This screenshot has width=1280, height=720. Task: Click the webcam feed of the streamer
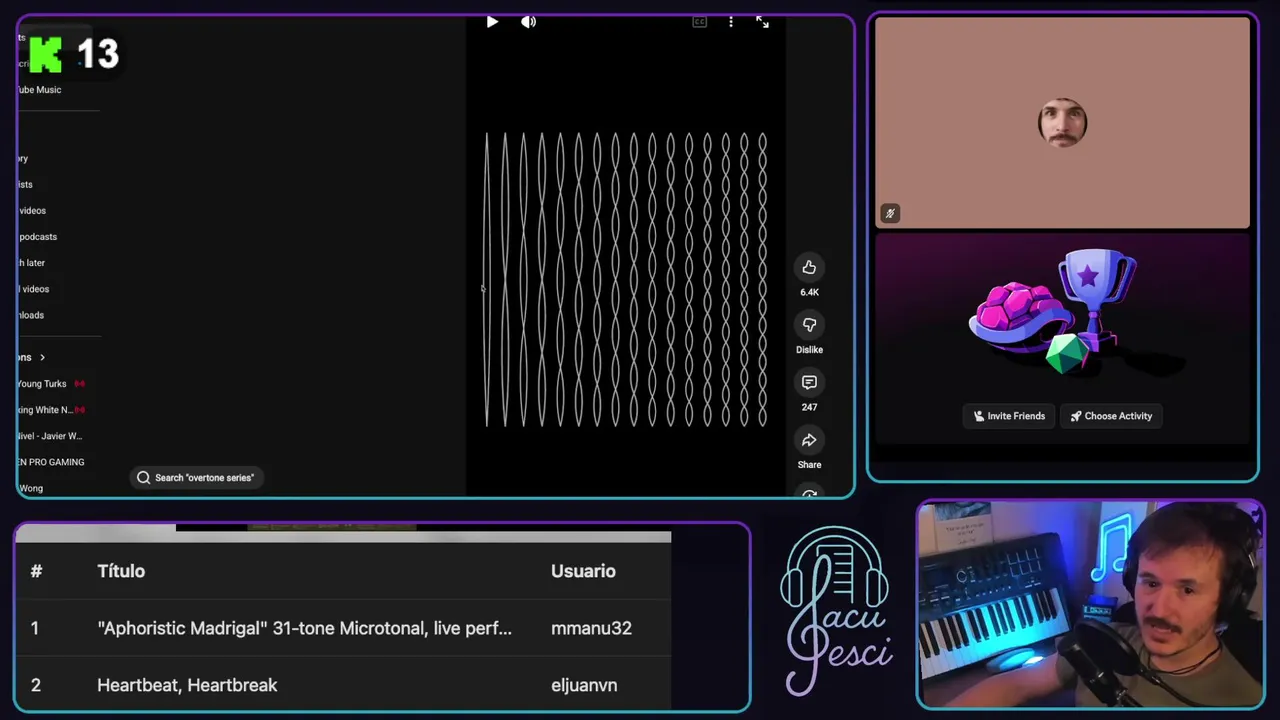point(1091,605)
